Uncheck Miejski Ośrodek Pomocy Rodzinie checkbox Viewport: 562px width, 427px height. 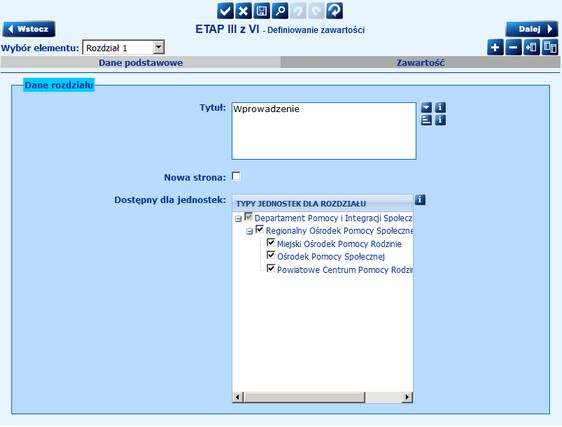(x=271, y=243)
